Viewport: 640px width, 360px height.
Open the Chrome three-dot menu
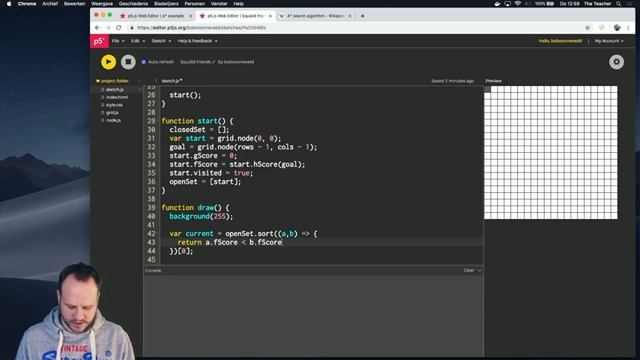[628, 28]
